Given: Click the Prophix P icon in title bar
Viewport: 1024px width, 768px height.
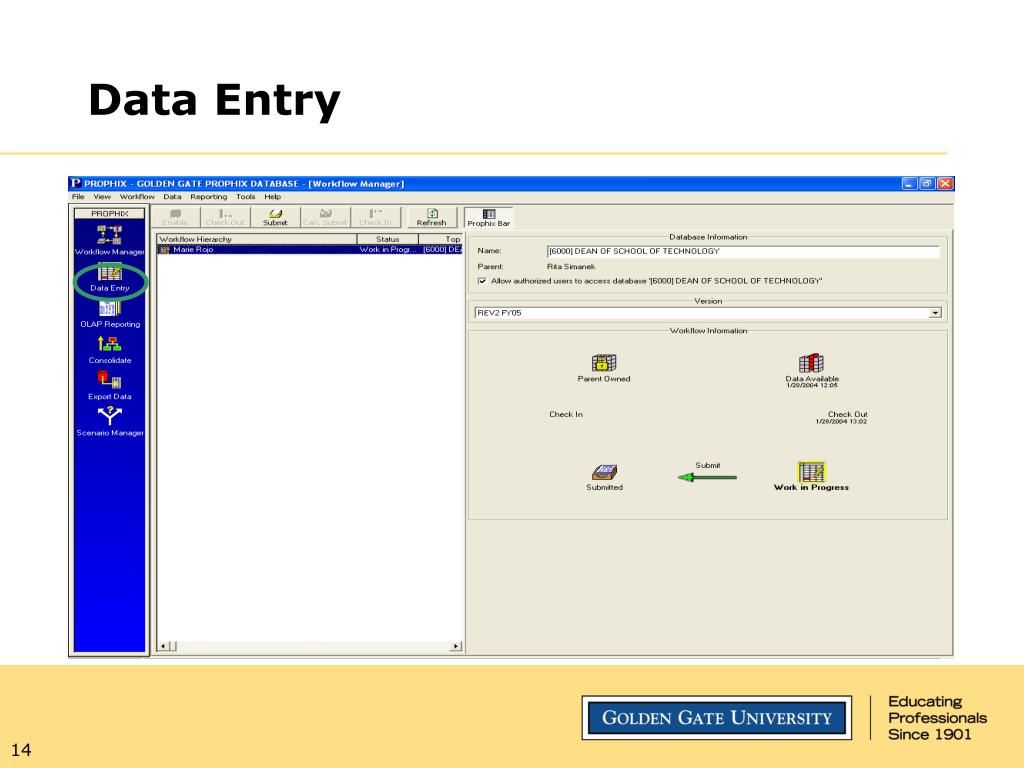Looking at the screenshot, I should click(76, 184).
